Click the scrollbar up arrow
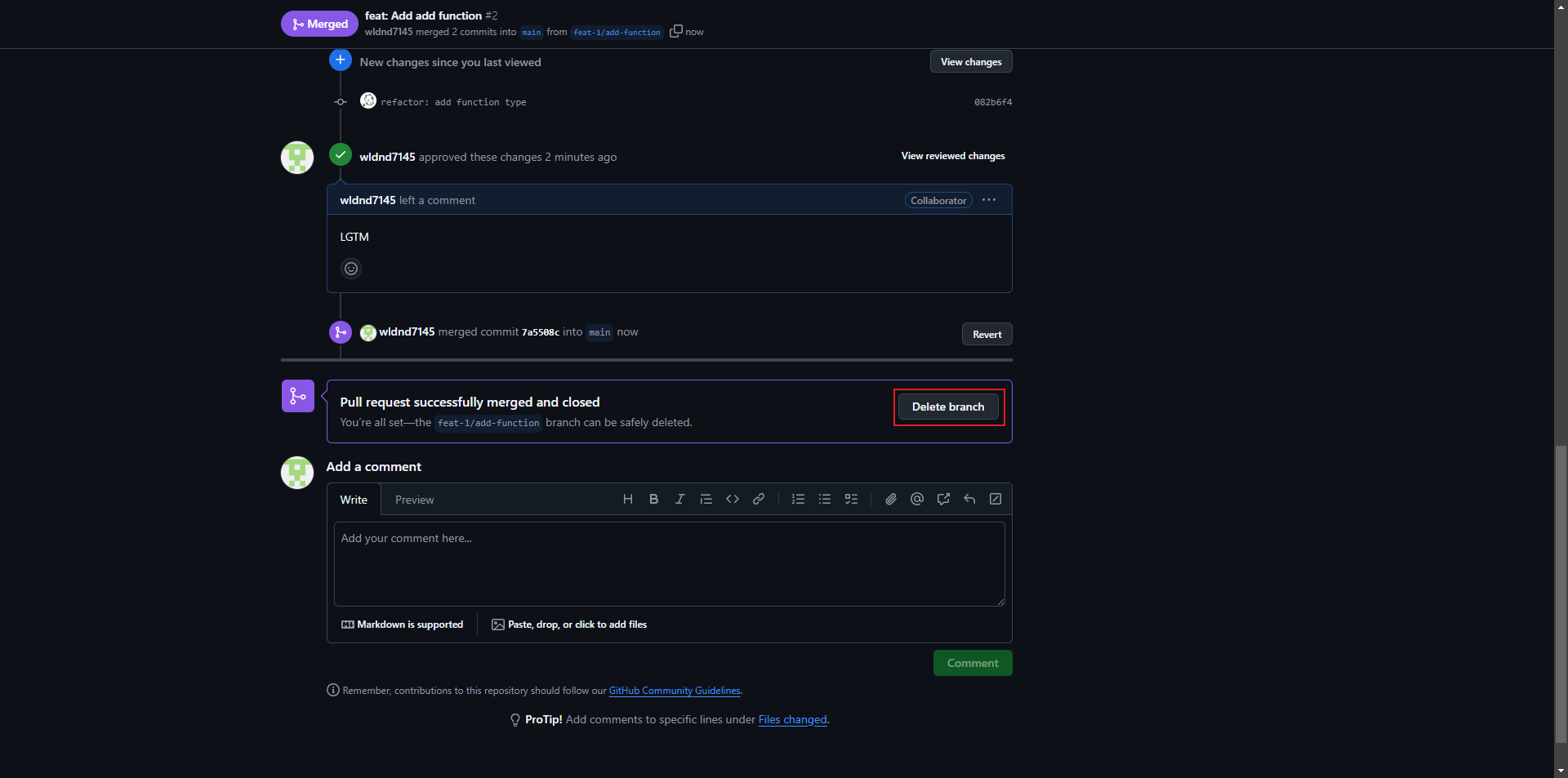The image size is (1568, 778). pyautogui.click(x=1561, y=6)
